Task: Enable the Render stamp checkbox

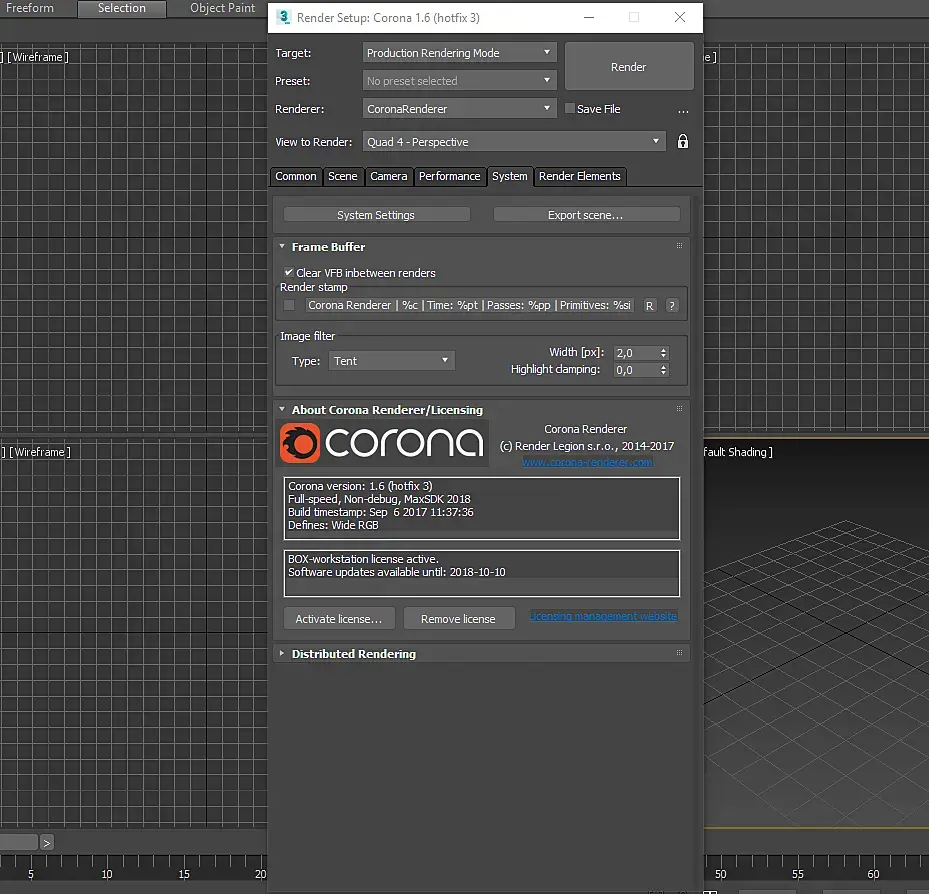Action: click(x=289, y=305)
